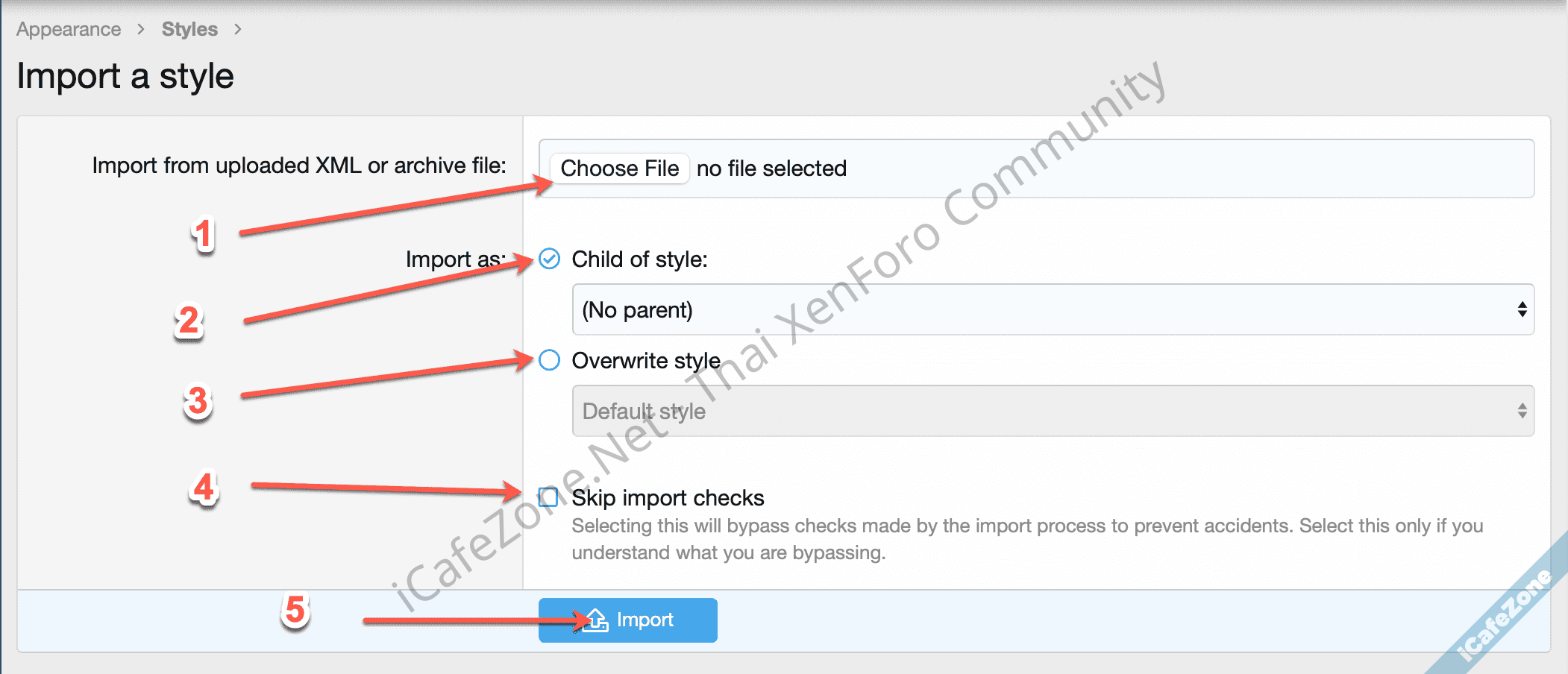Screen dimensions: 1568x674
Task: Click the red annotation number 1
Action: pos(203,235)
